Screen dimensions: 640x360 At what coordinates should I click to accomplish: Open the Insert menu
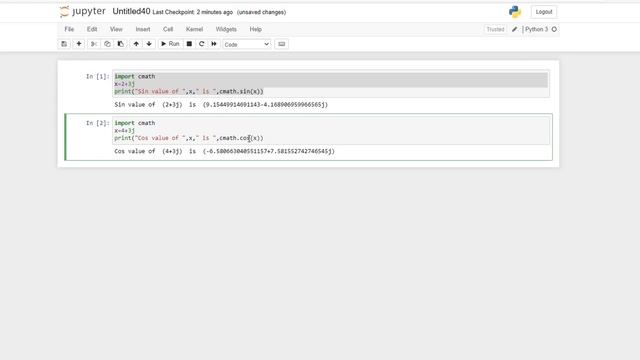(x=143, y=29)
